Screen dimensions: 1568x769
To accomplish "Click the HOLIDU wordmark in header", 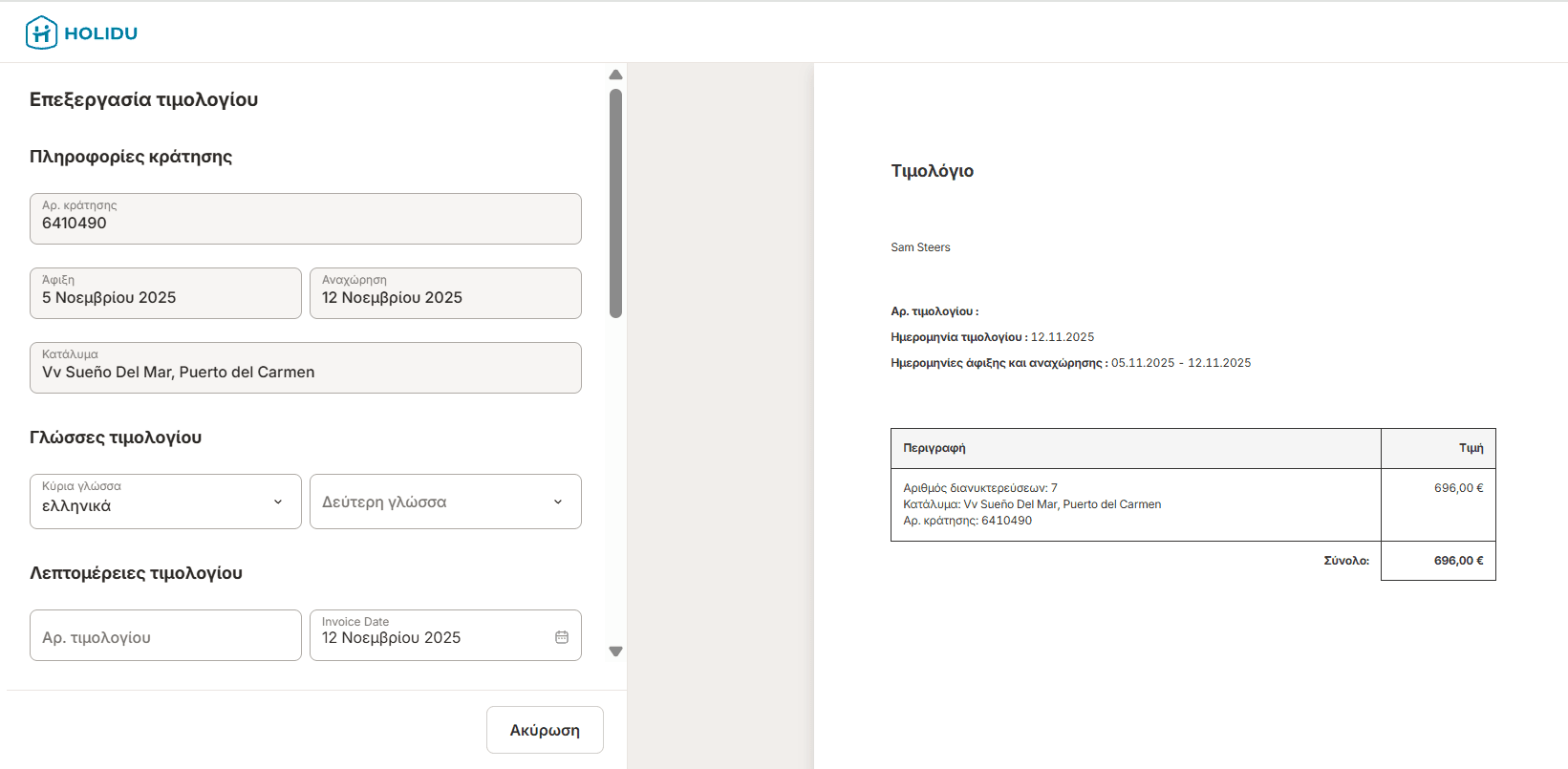I will tap(101, 33).
